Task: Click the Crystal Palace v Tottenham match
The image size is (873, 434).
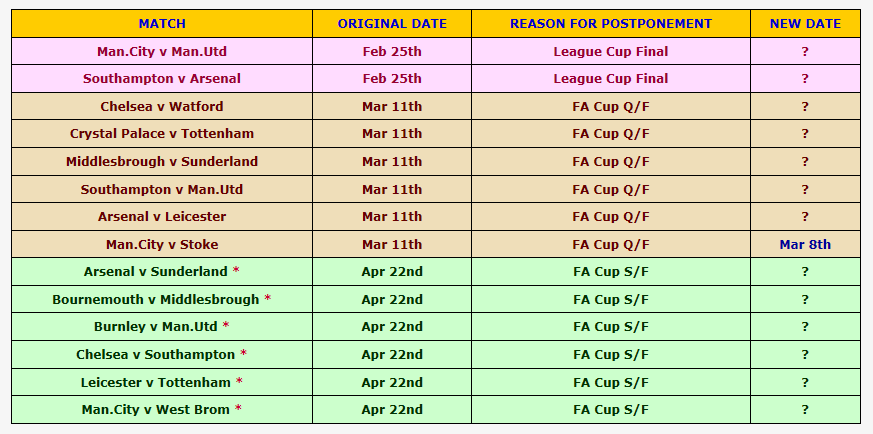Action: pyautogui.click(x=161, y=134)
